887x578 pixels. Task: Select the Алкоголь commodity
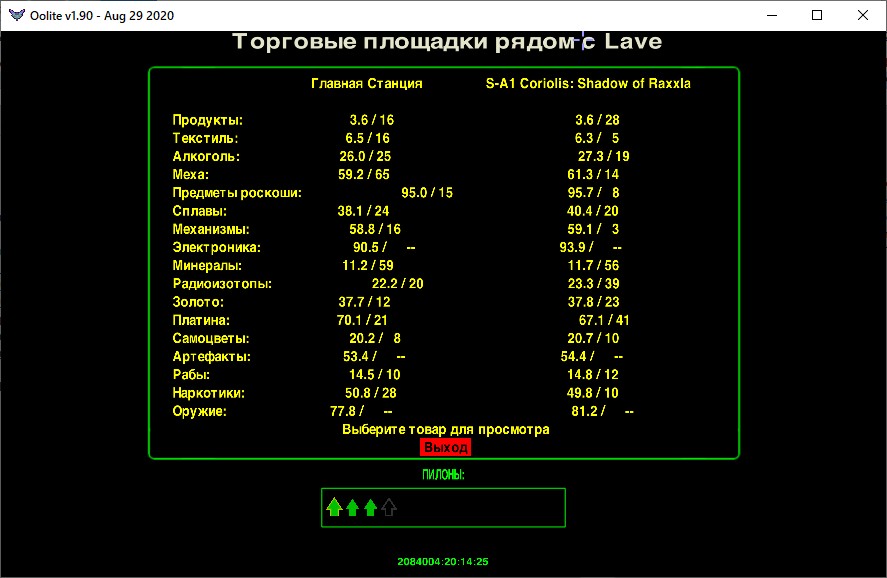pos(207,156)
